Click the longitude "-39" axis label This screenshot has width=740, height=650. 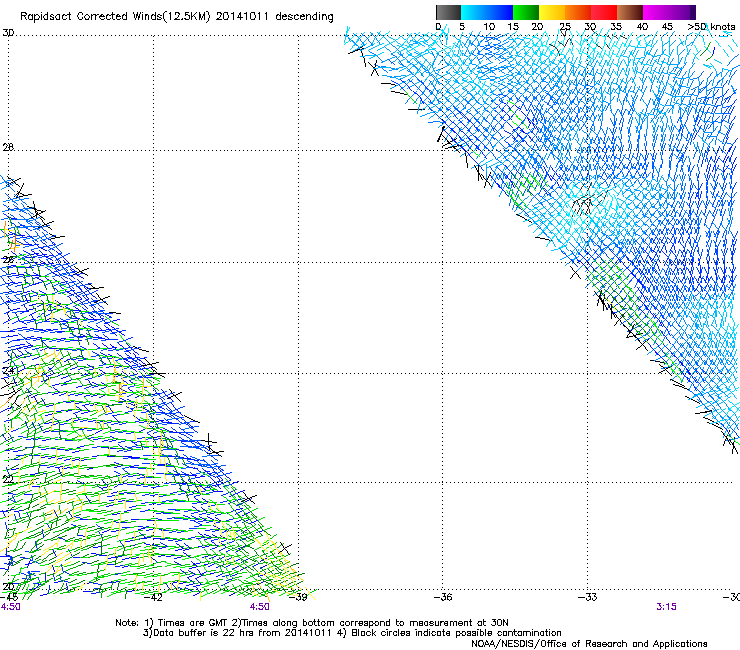pos(298,597)
